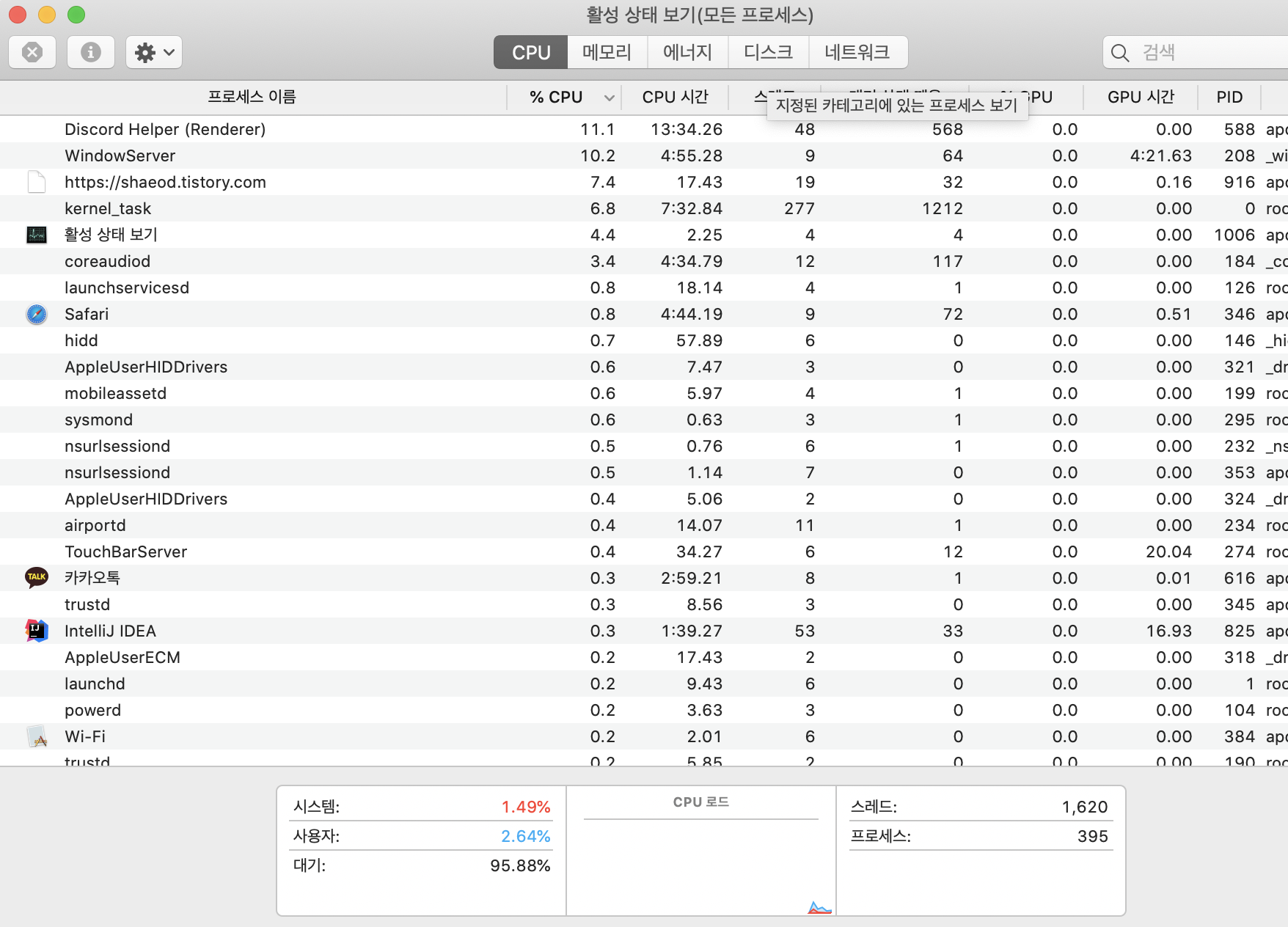Open the process info inspector button
Image resolution: width=1288 pixels, height=927 pixels.
[91, 52]
